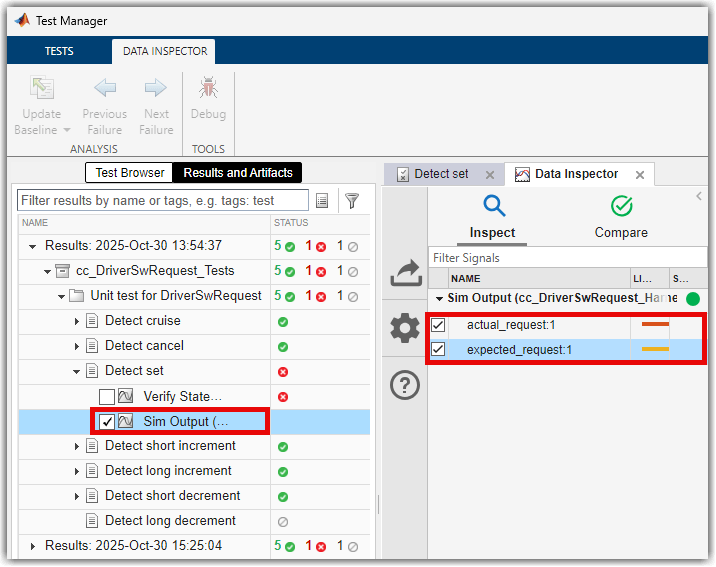Viewport: 716px width, 567px height.
Task: Go to Previous Failure
Action: (105, 105)
